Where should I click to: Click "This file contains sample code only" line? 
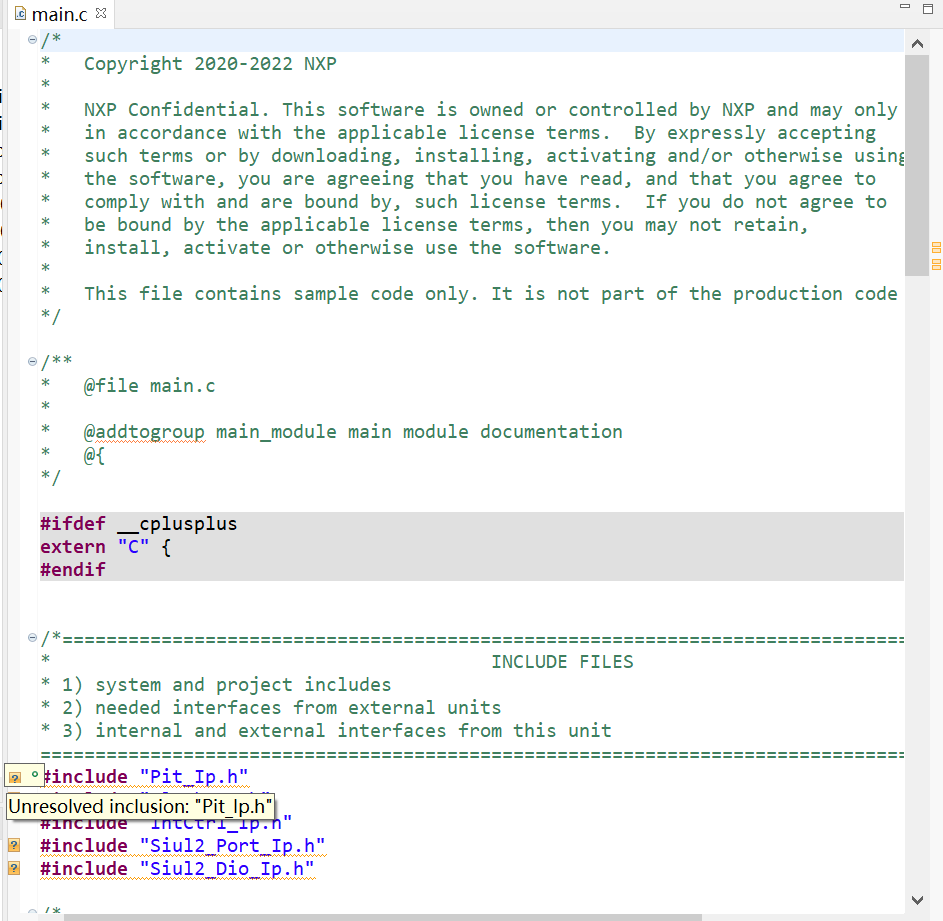click(491, 294)
